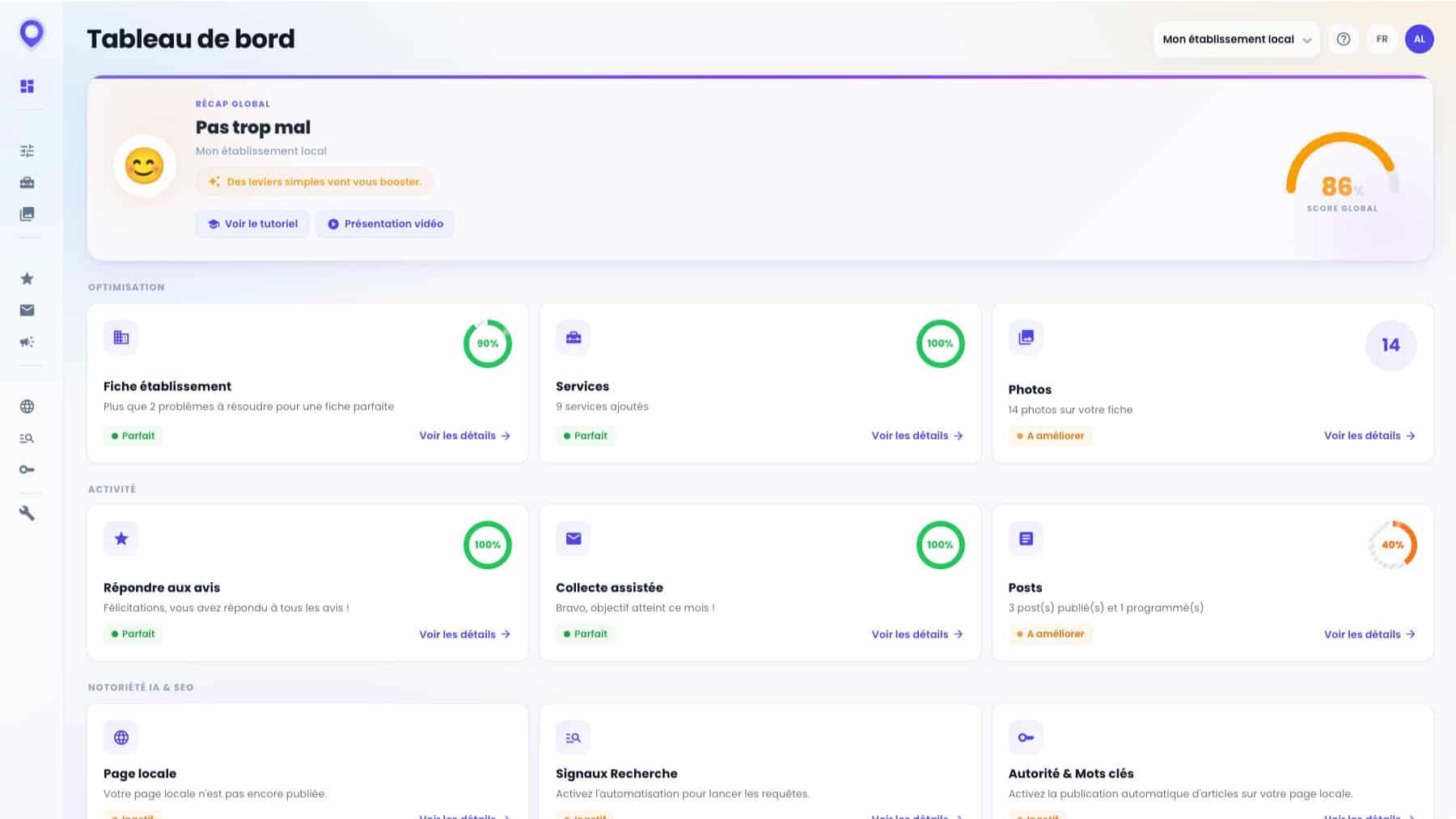Viewport: 1456px width, 819px height.
Task: Click the Signaux Recherche search icon
Action: click(x=574, y=737)
